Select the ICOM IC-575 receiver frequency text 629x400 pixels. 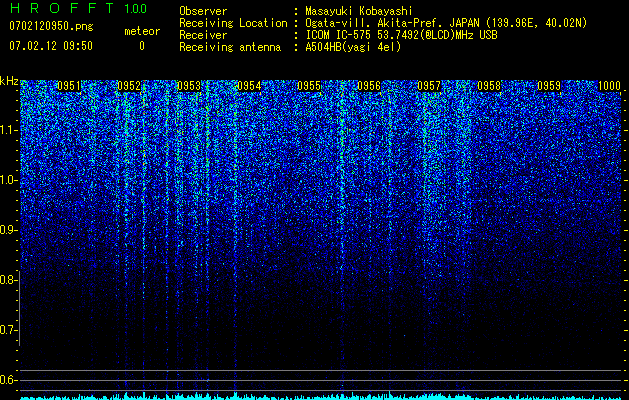[x=401, y=35]
